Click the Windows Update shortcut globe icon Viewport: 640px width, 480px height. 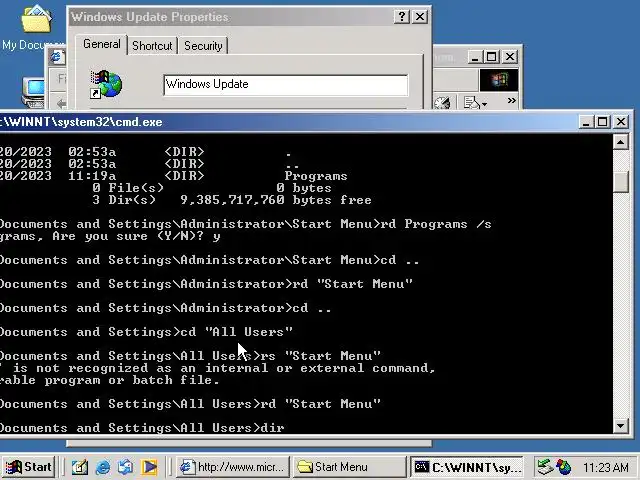(x=107, y=84)
